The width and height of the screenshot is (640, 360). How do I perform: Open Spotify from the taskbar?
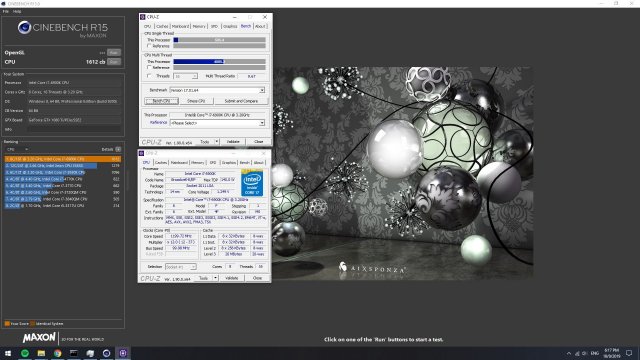(25, 353)
